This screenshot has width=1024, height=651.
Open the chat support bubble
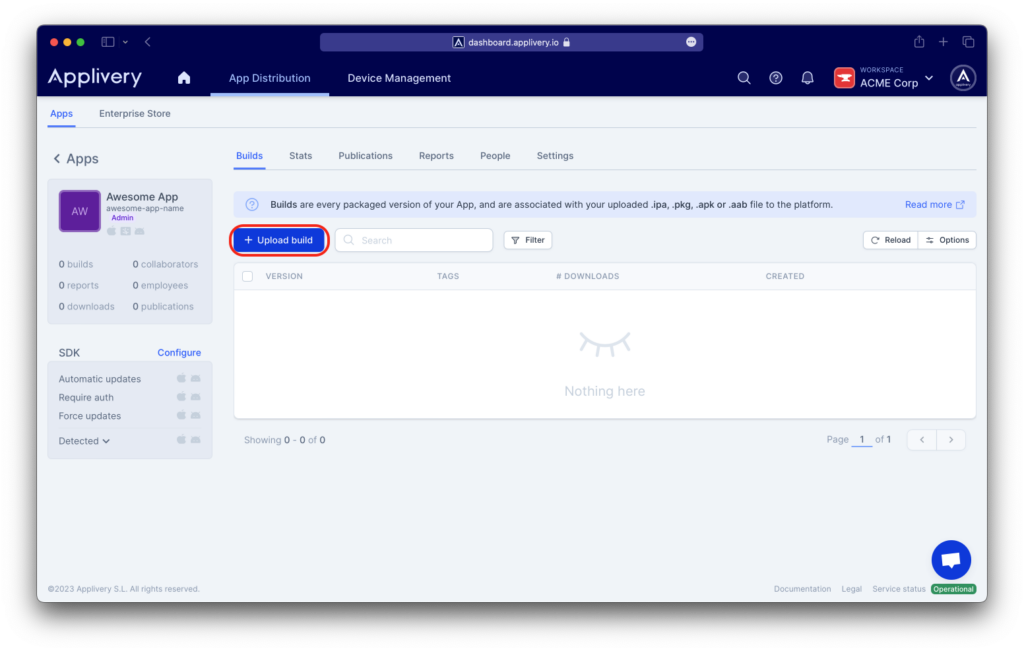tap(951, 560)
